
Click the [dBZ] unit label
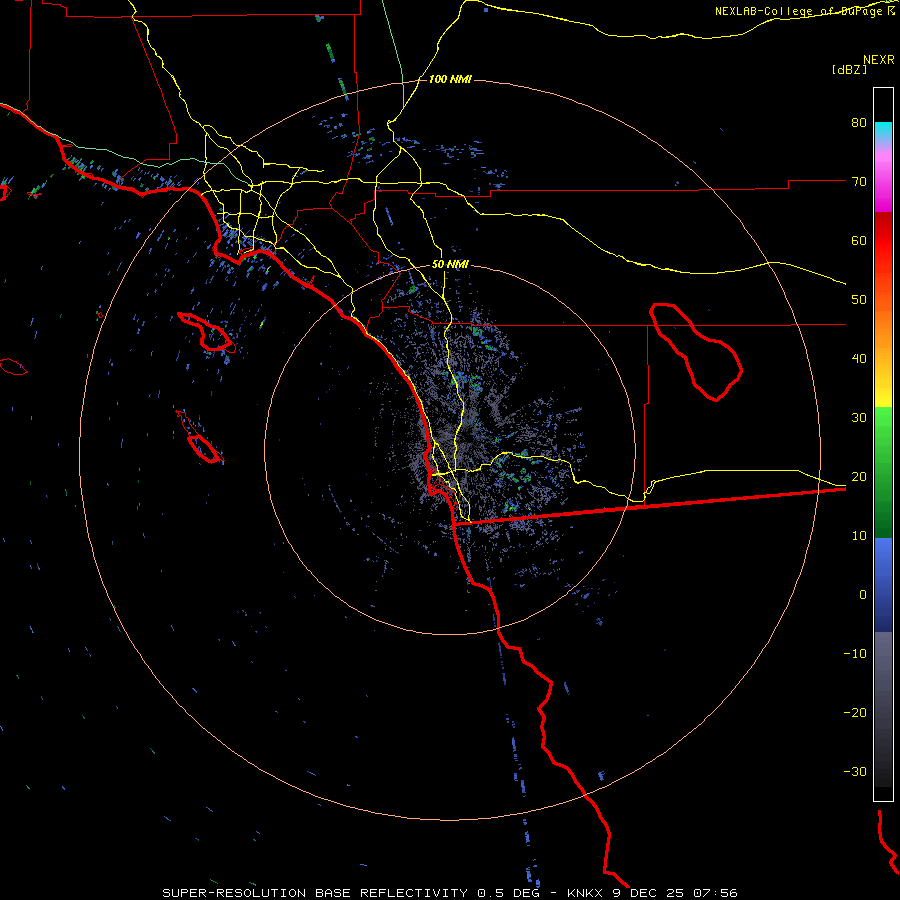849,70
